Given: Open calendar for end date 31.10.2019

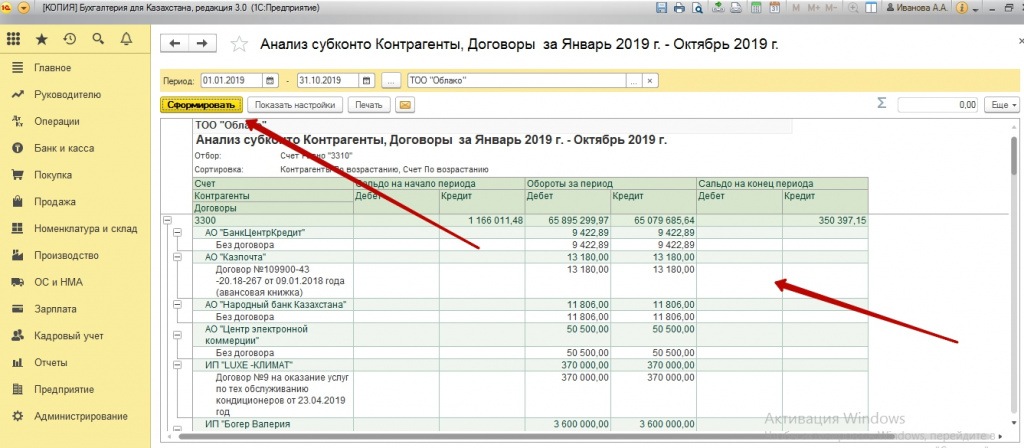Looking at the screenshot, I should 366,81.
